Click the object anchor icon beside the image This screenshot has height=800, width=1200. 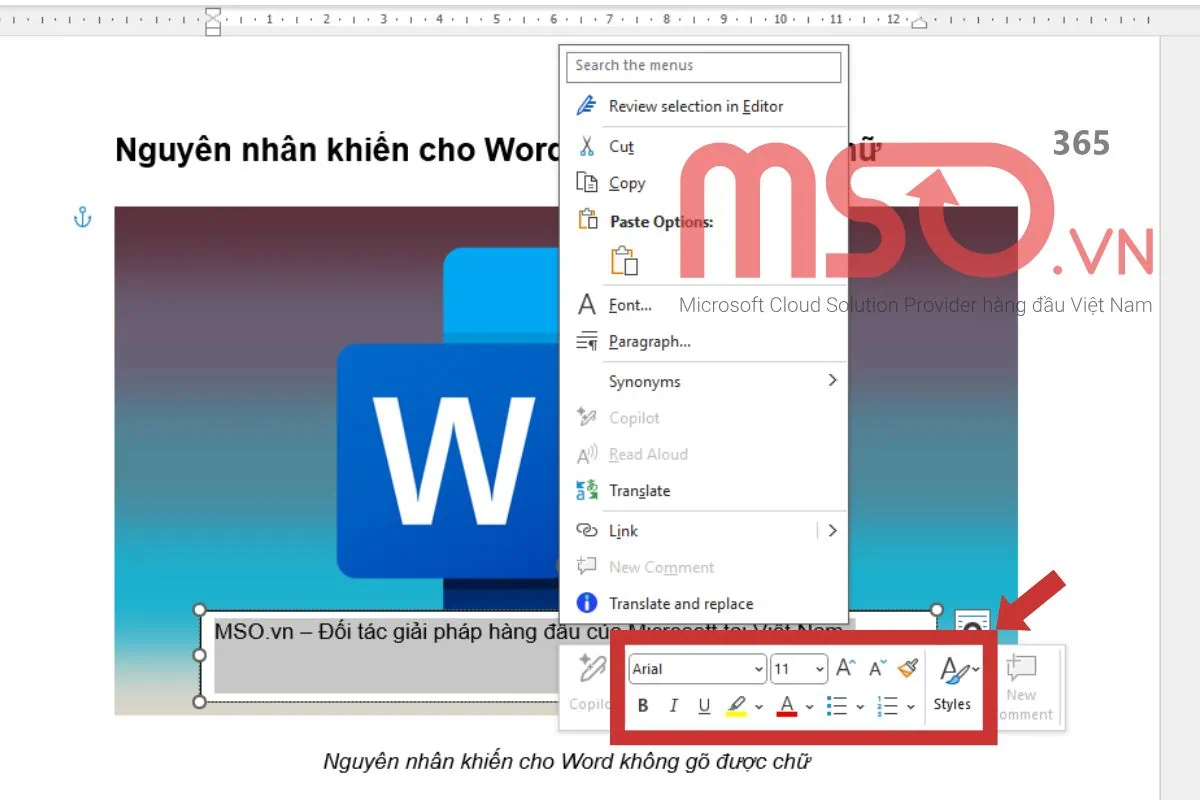(x=83, y=218)
